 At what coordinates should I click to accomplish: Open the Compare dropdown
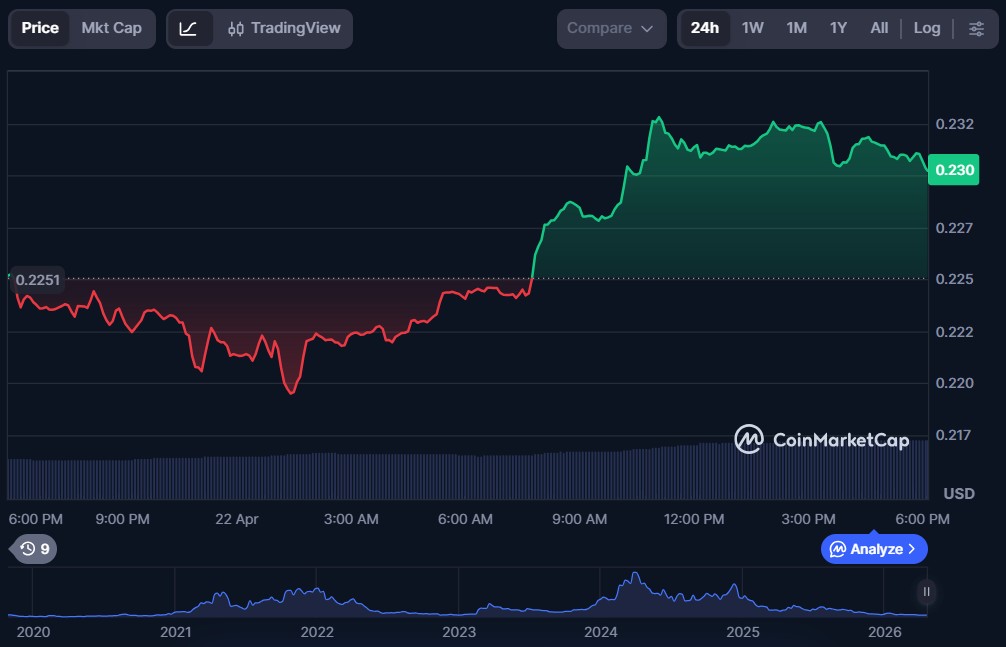pyautogui.click(x=610, y=28)
